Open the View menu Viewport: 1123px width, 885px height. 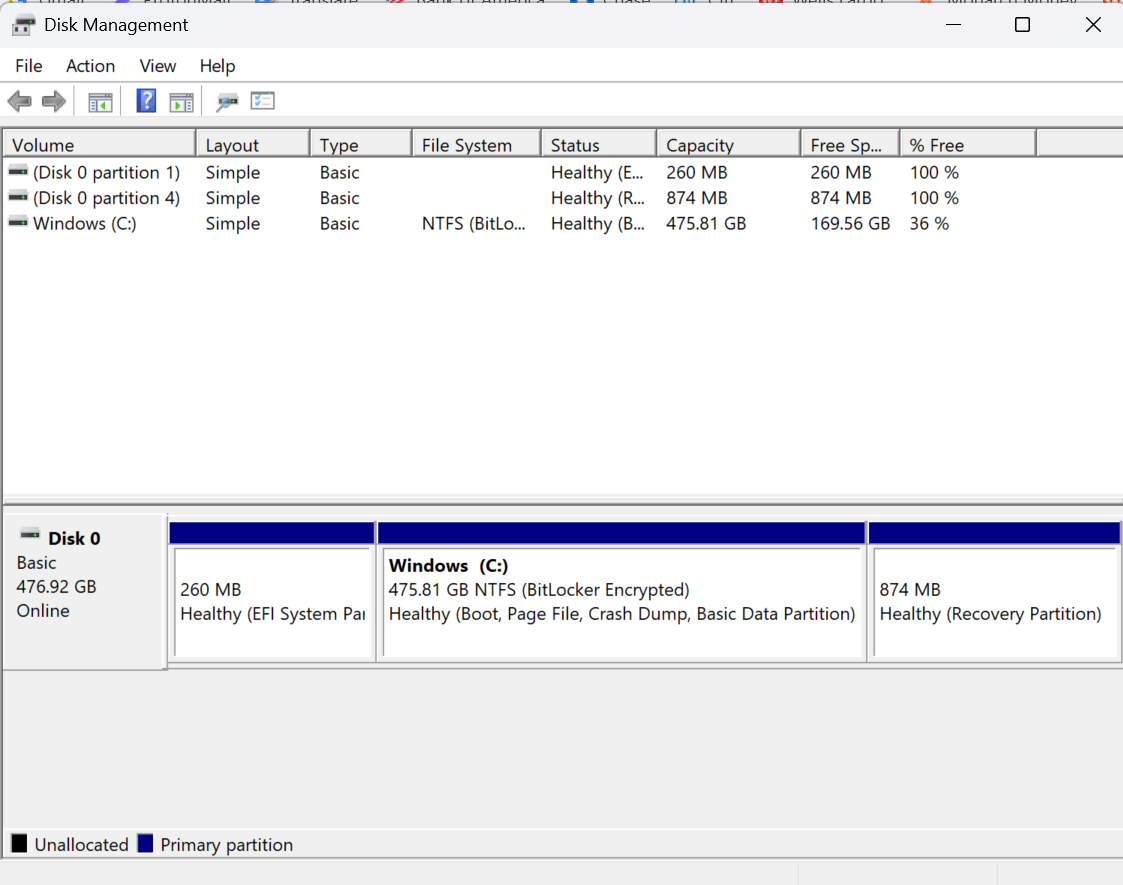click(x=158, y=66)
